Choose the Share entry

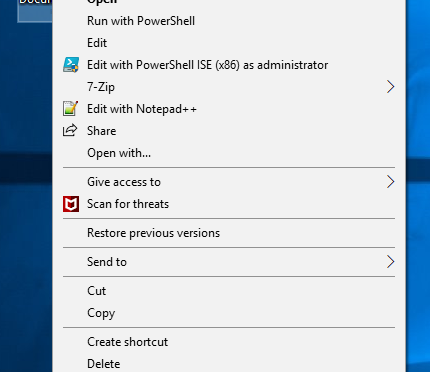tap(229, 131)
